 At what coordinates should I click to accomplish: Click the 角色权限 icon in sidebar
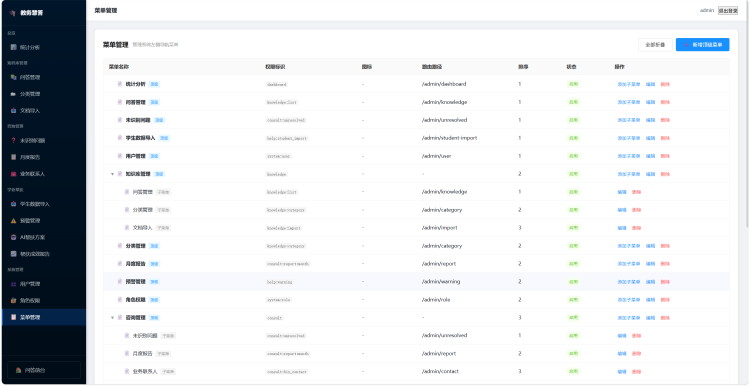pyautogui.click(x=13, y=300)
